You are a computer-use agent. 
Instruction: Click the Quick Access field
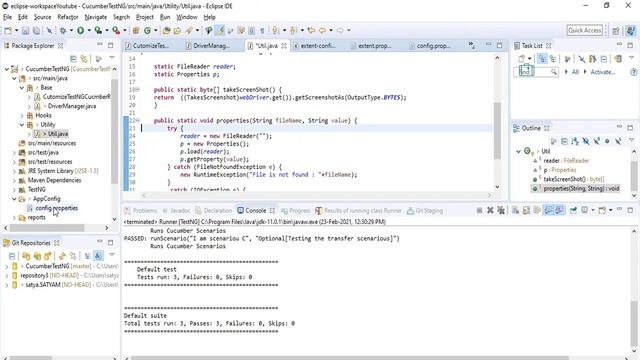(x=584, y=30)
